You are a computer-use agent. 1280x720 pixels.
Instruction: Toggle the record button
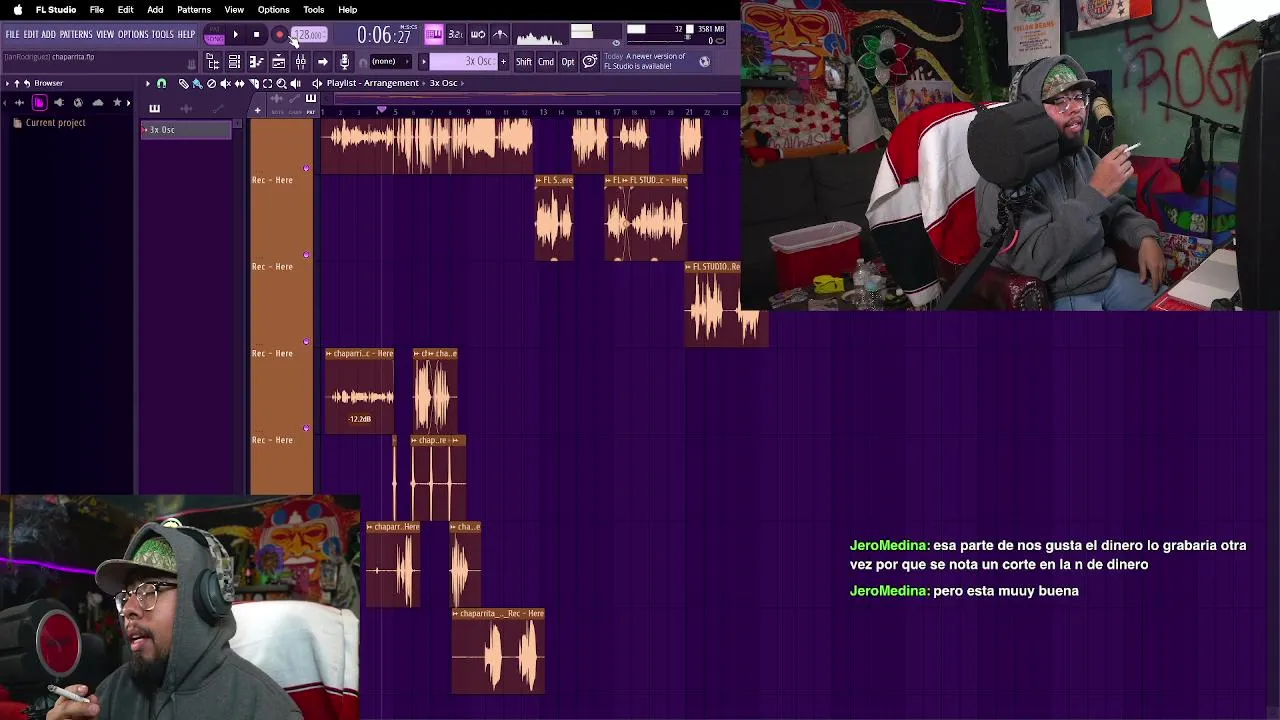[279, 34]
